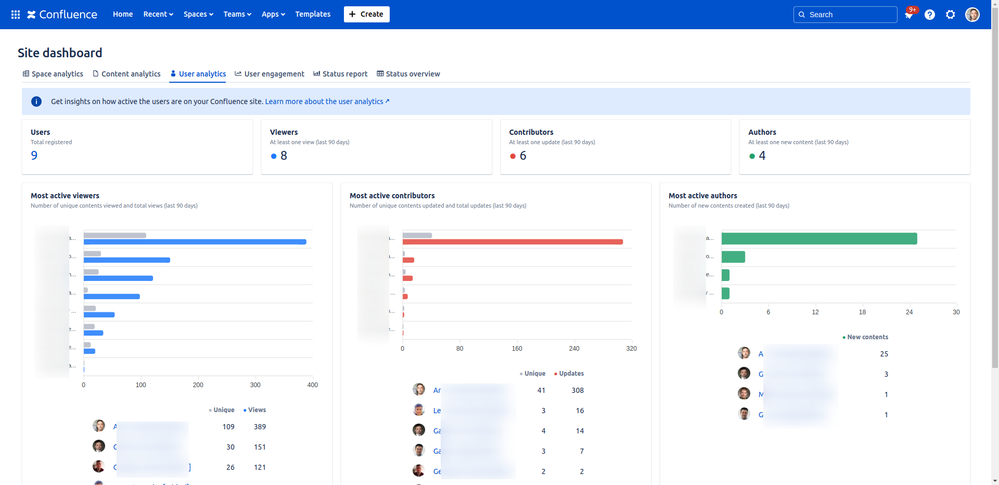This screenshot has width=999, height=485.
Task: Open the user profile avatar menu
Action: [x=972, y=15]
